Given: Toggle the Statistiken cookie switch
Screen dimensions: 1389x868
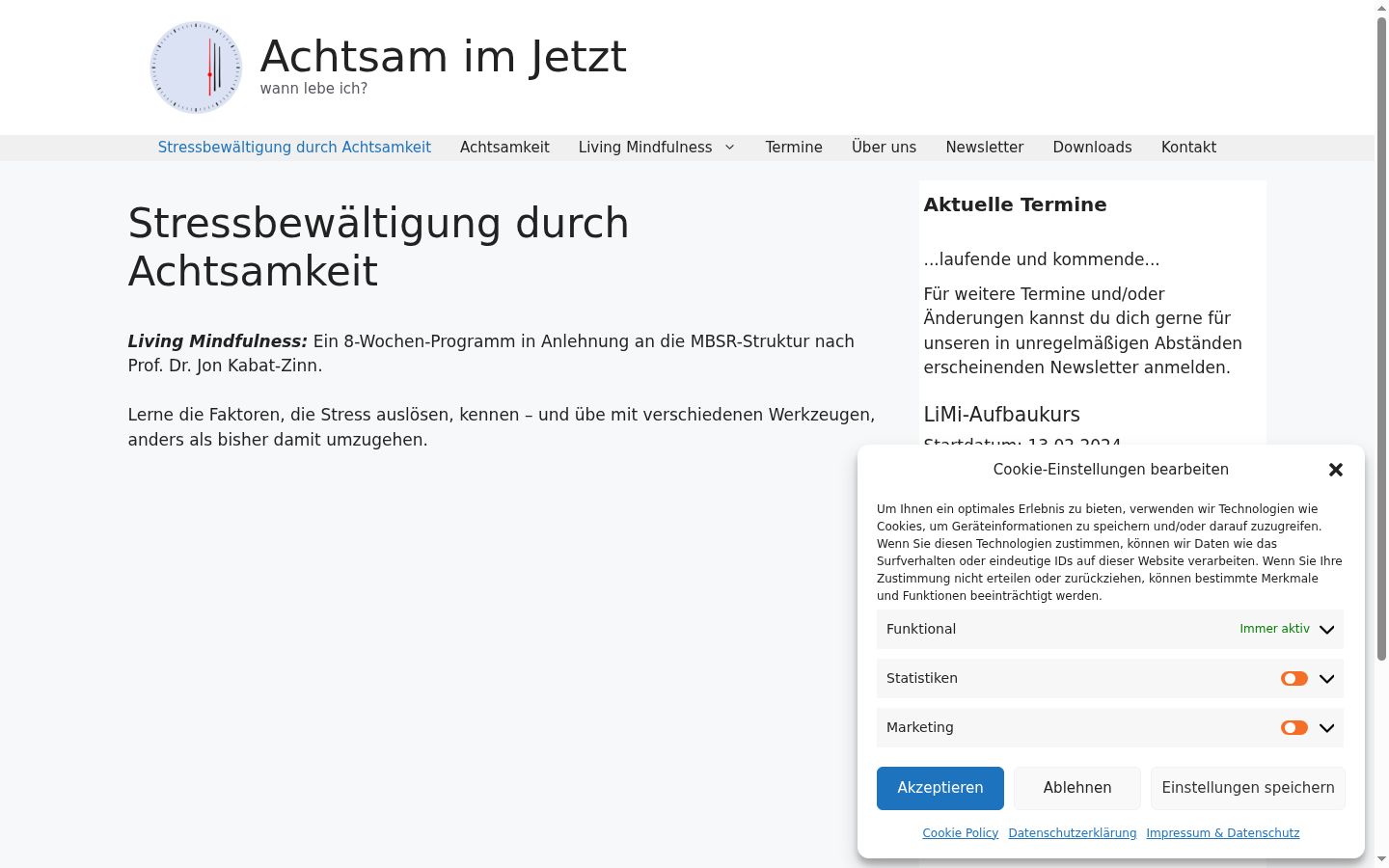Looking at the screenshot, I should 1294,679.
